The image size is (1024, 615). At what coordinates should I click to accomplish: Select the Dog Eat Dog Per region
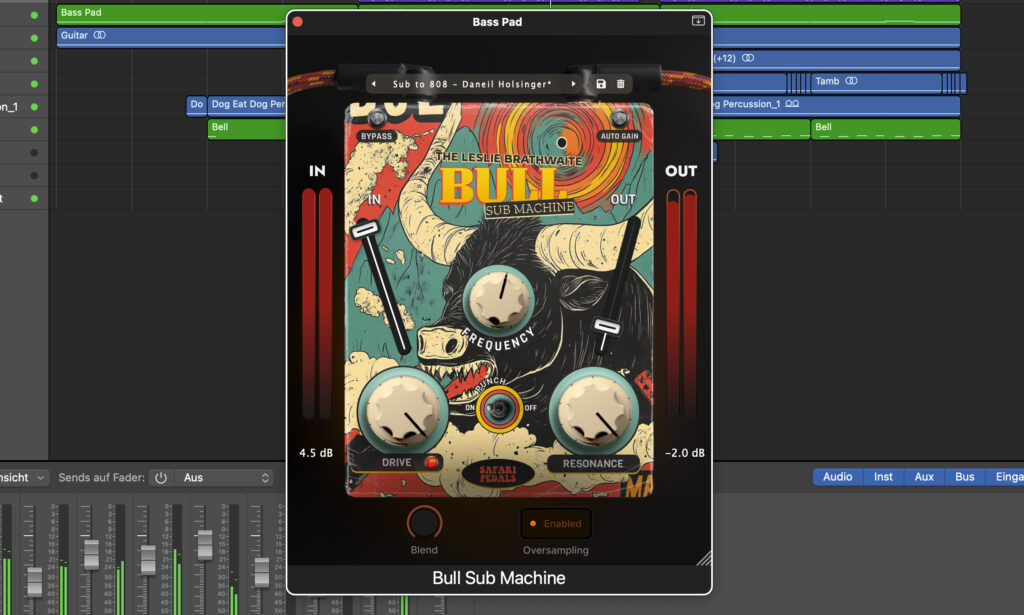coord(247,104)
